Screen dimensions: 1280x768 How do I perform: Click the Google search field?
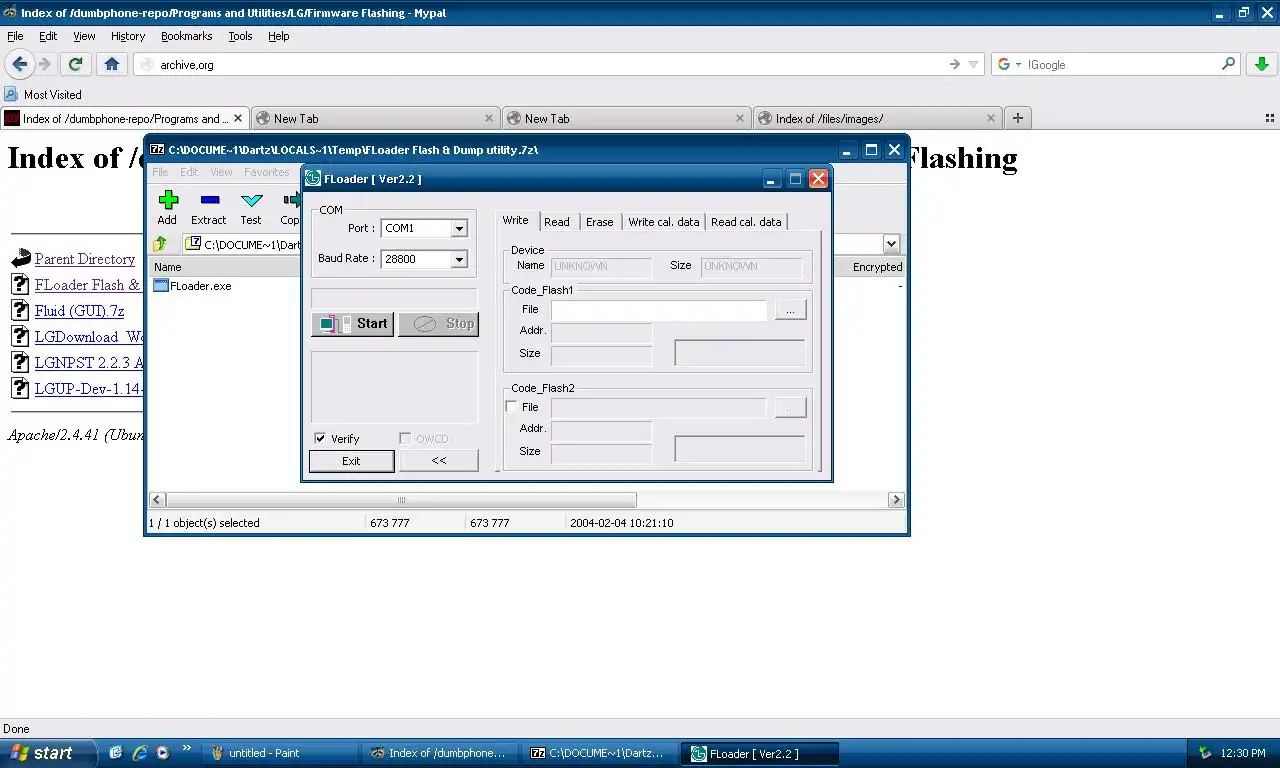pos(1122,64)
